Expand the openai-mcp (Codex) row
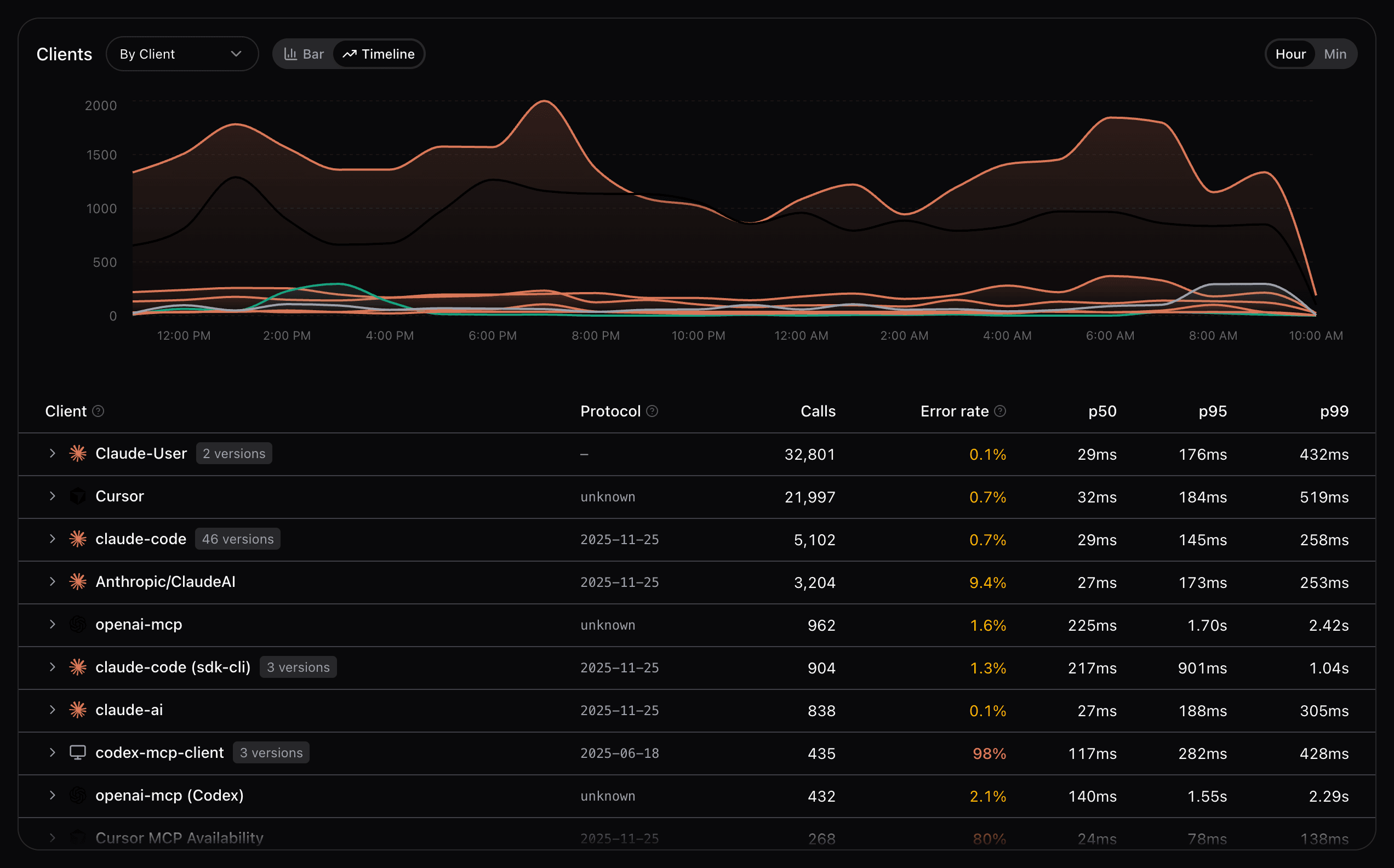1394x868 pixels. [52, 796]
